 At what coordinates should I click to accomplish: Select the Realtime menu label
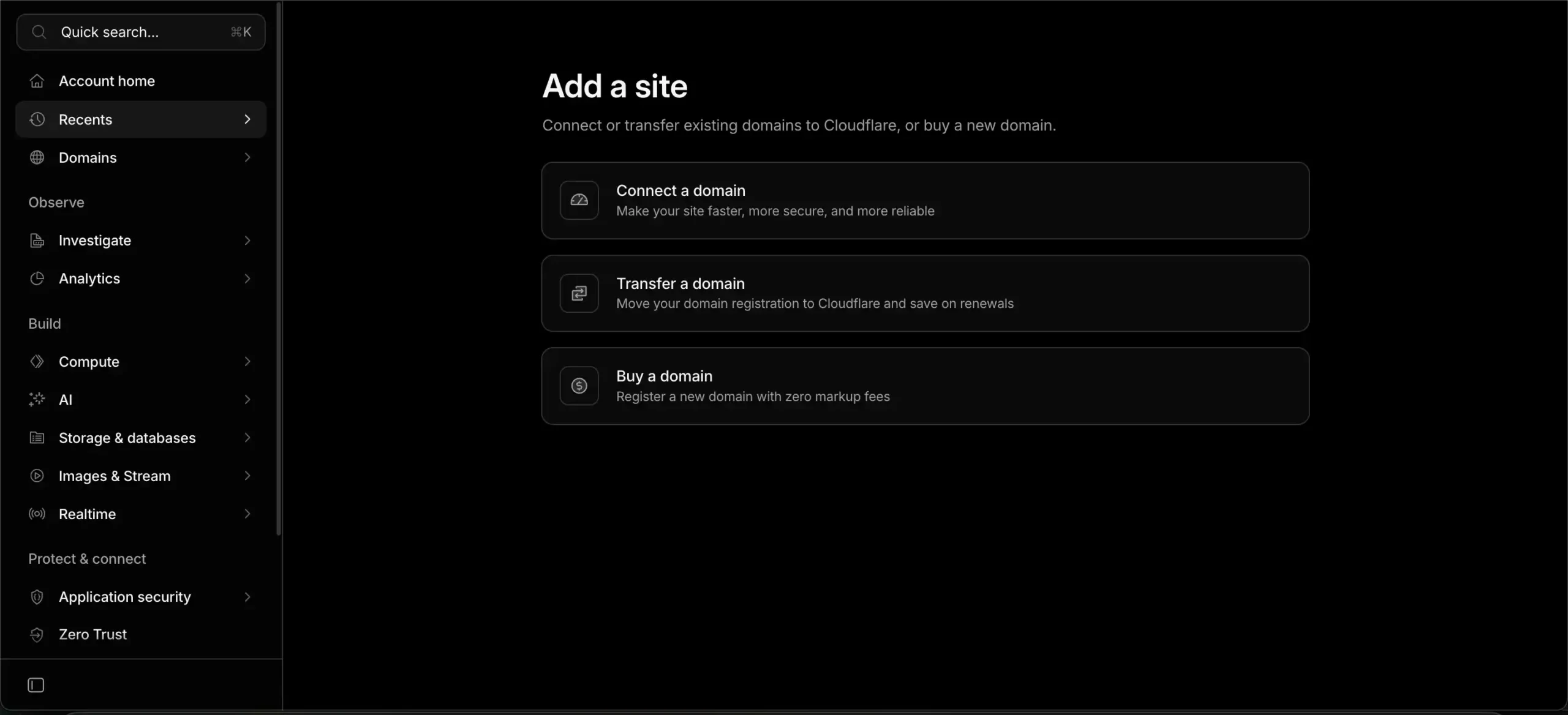click(87, 514)
